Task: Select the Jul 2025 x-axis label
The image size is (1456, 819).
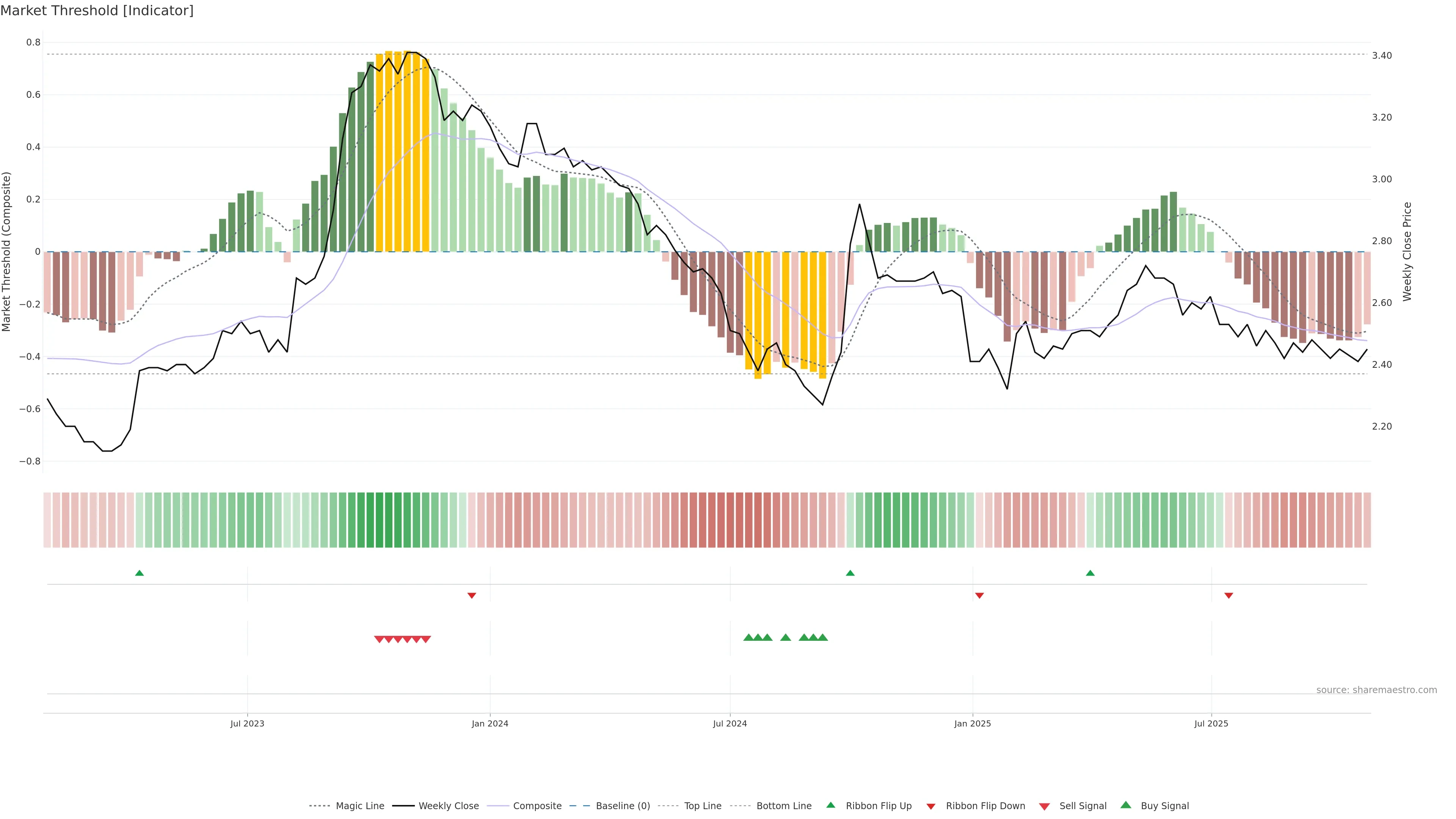Action: pyautogui.click(x=1211, y=723)
